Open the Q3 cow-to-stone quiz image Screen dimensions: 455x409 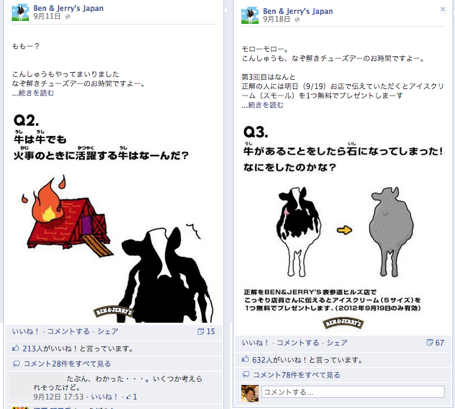point(343,226)
